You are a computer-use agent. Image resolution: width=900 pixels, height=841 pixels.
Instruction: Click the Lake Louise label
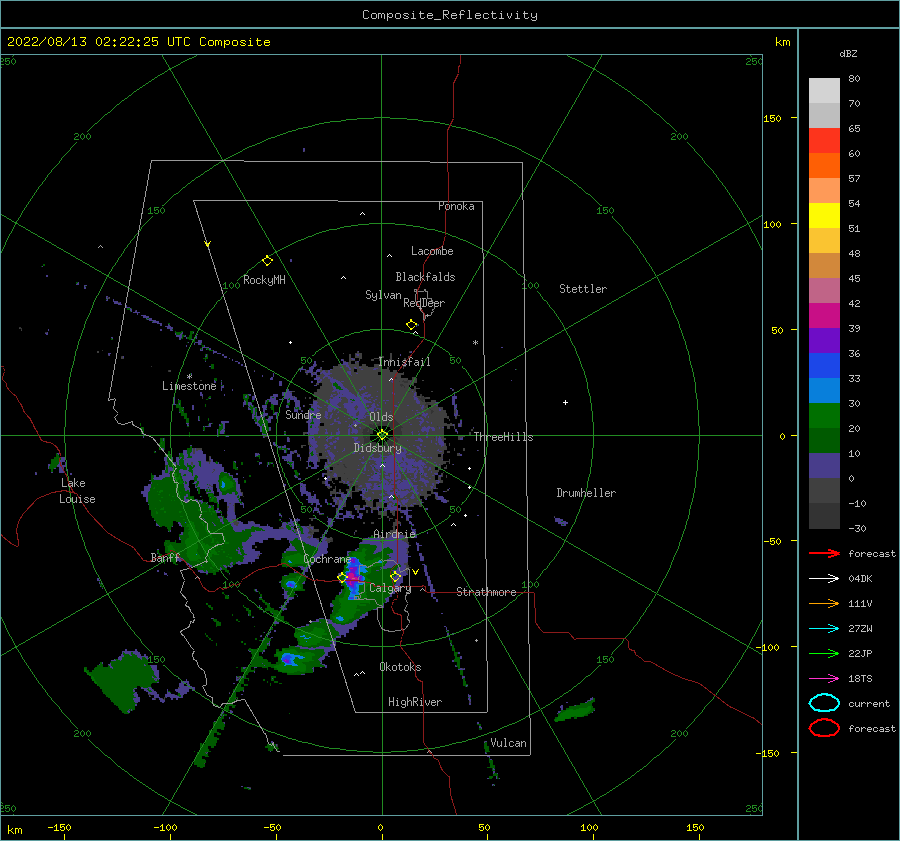coord(77,491)
